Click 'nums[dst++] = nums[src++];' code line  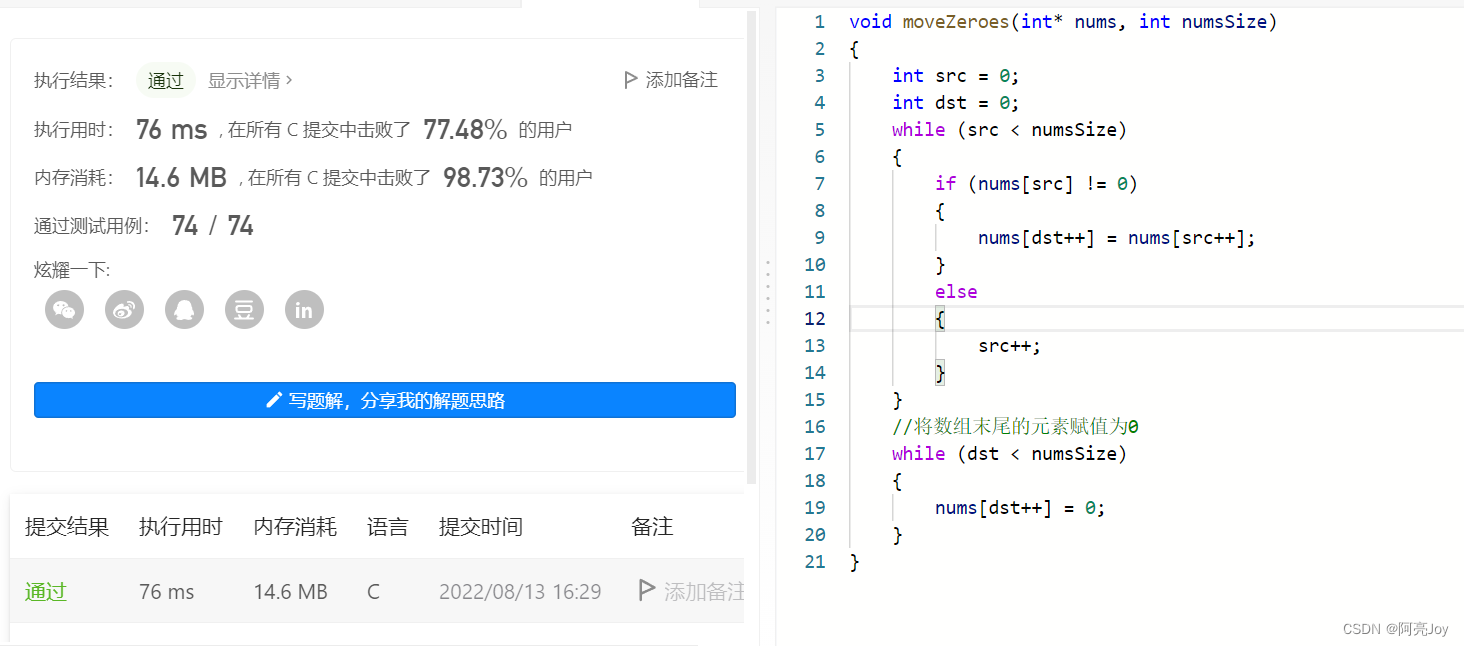point(1116,238)
